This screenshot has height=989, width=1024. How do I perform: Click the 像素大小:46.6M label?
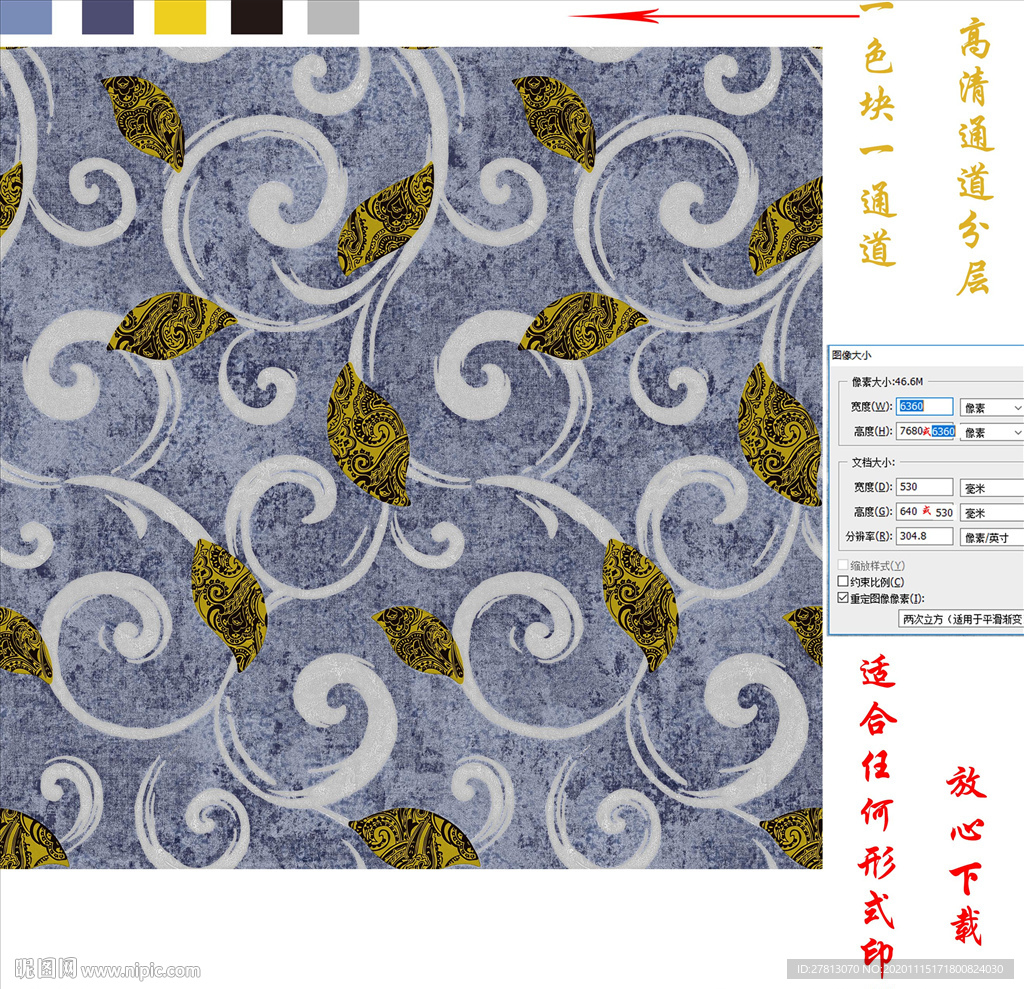click(887, 381)
